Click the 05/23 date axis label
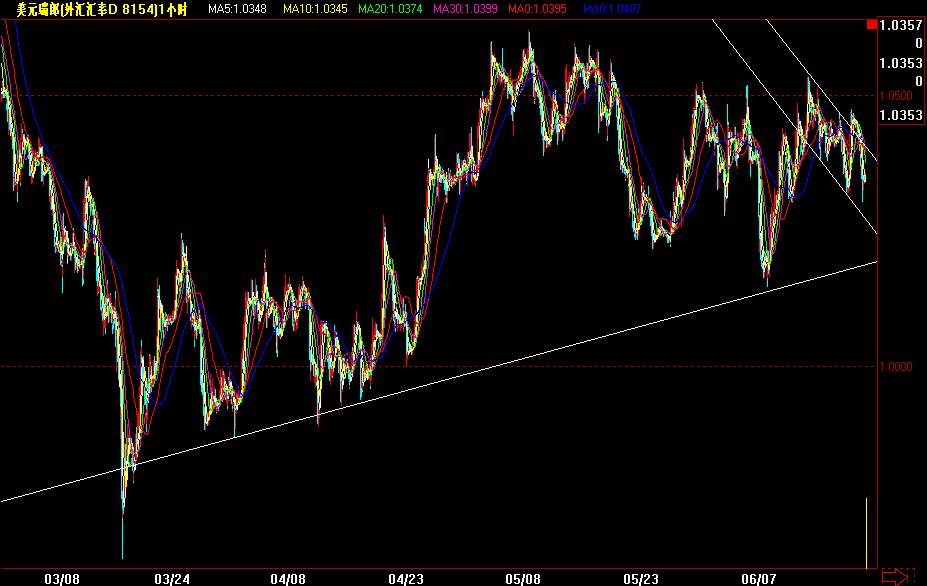 click(641, 579)
